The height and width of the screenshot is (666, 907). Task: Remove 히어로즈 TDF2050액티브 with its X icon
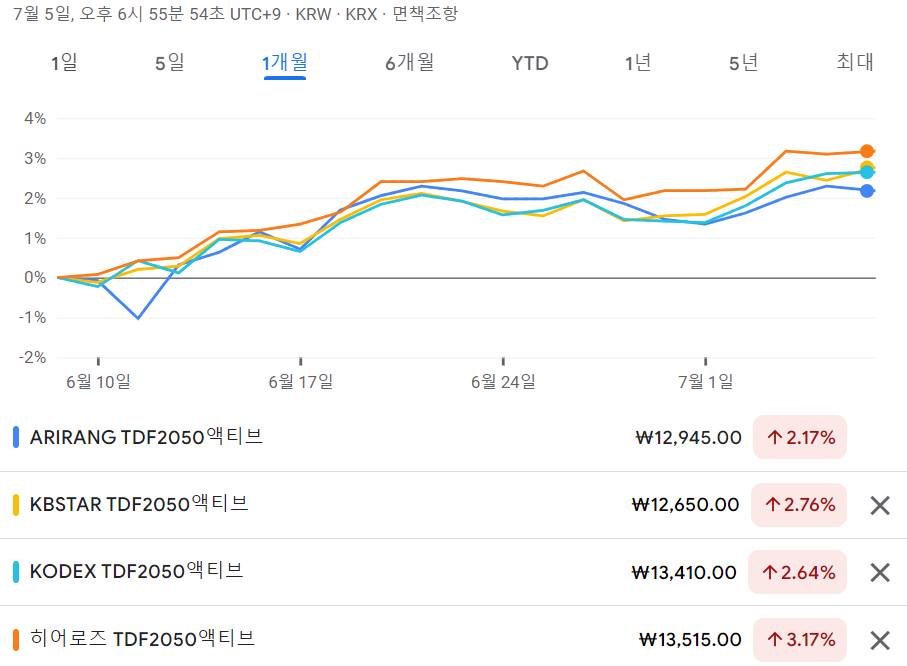(x=880, y=640)
